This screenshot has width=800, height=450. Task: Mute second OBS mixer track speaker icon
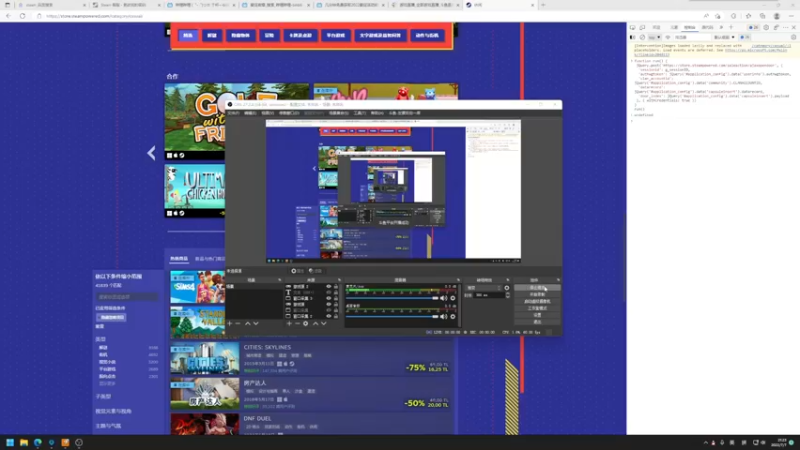[x=443, y=317]
